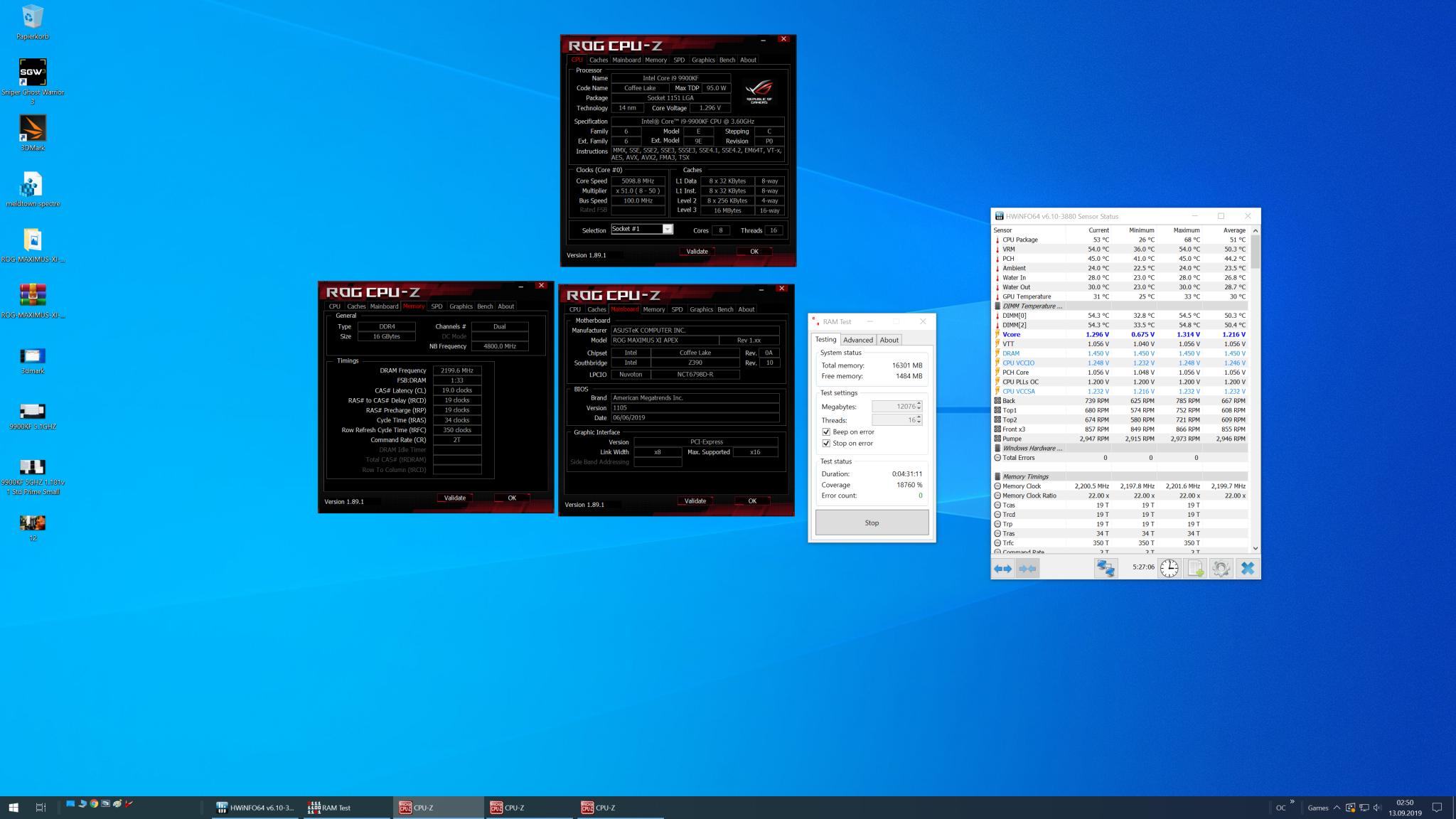Click HWiNFO blue X close sensors icon

[x=1247, y=568]
